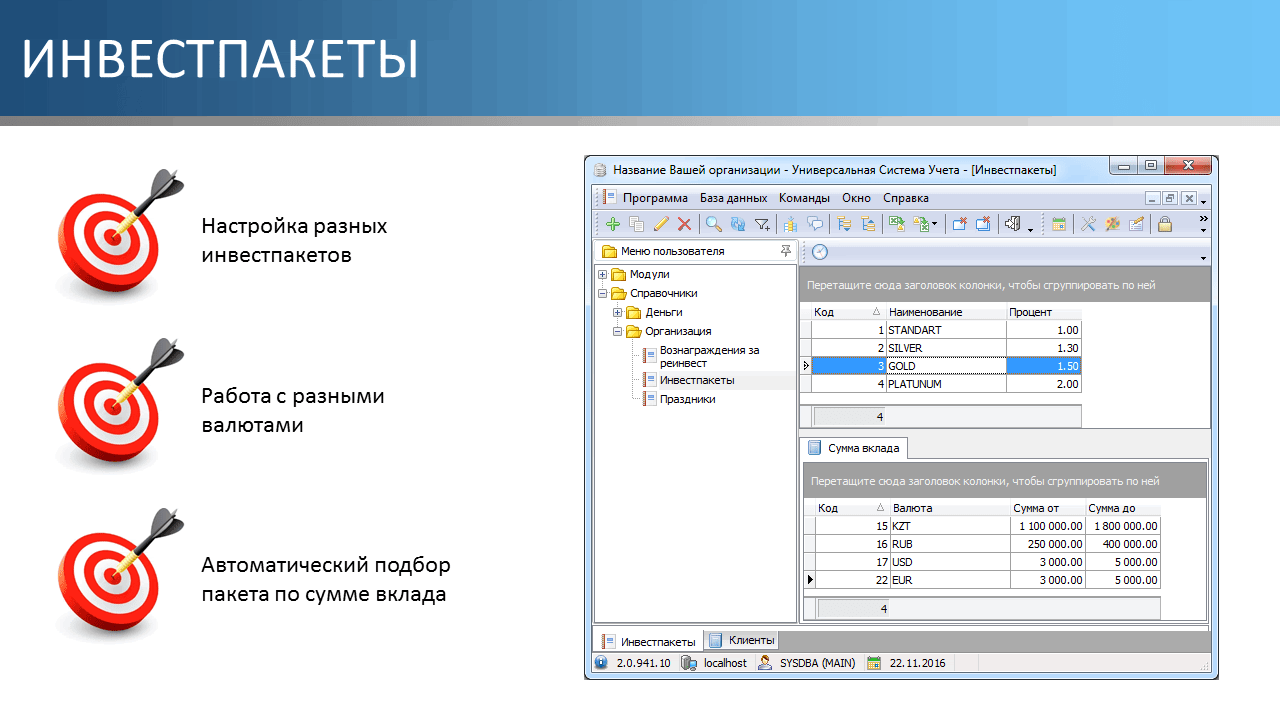Click the date calendar icon in status bar

click(874, 663)
